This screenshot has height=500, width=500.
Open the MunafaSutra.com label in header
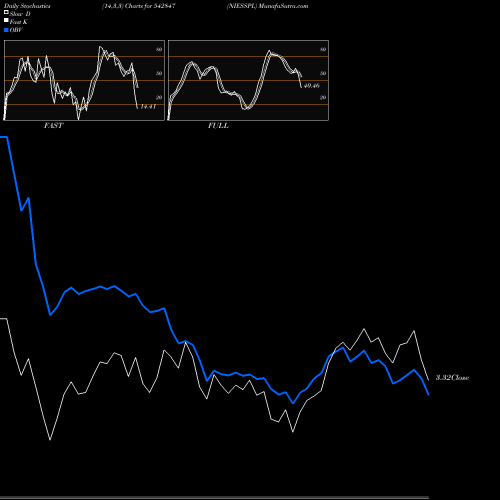[283, 6]
